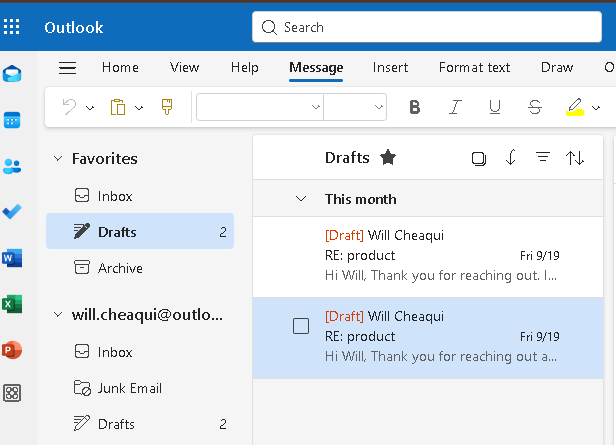This screenshot has width=616, height=445.
Task: Open the font name dropdown
Action: (260, 107)
